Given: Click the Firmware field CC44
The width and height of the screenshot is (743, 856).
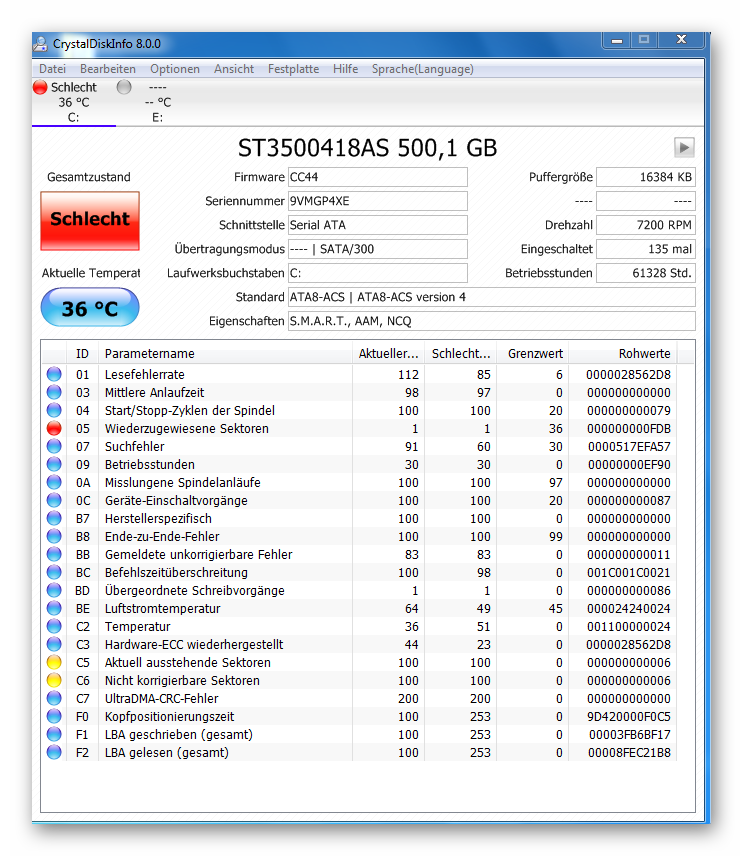Looking at the screenshot, I should click(378, 177).
